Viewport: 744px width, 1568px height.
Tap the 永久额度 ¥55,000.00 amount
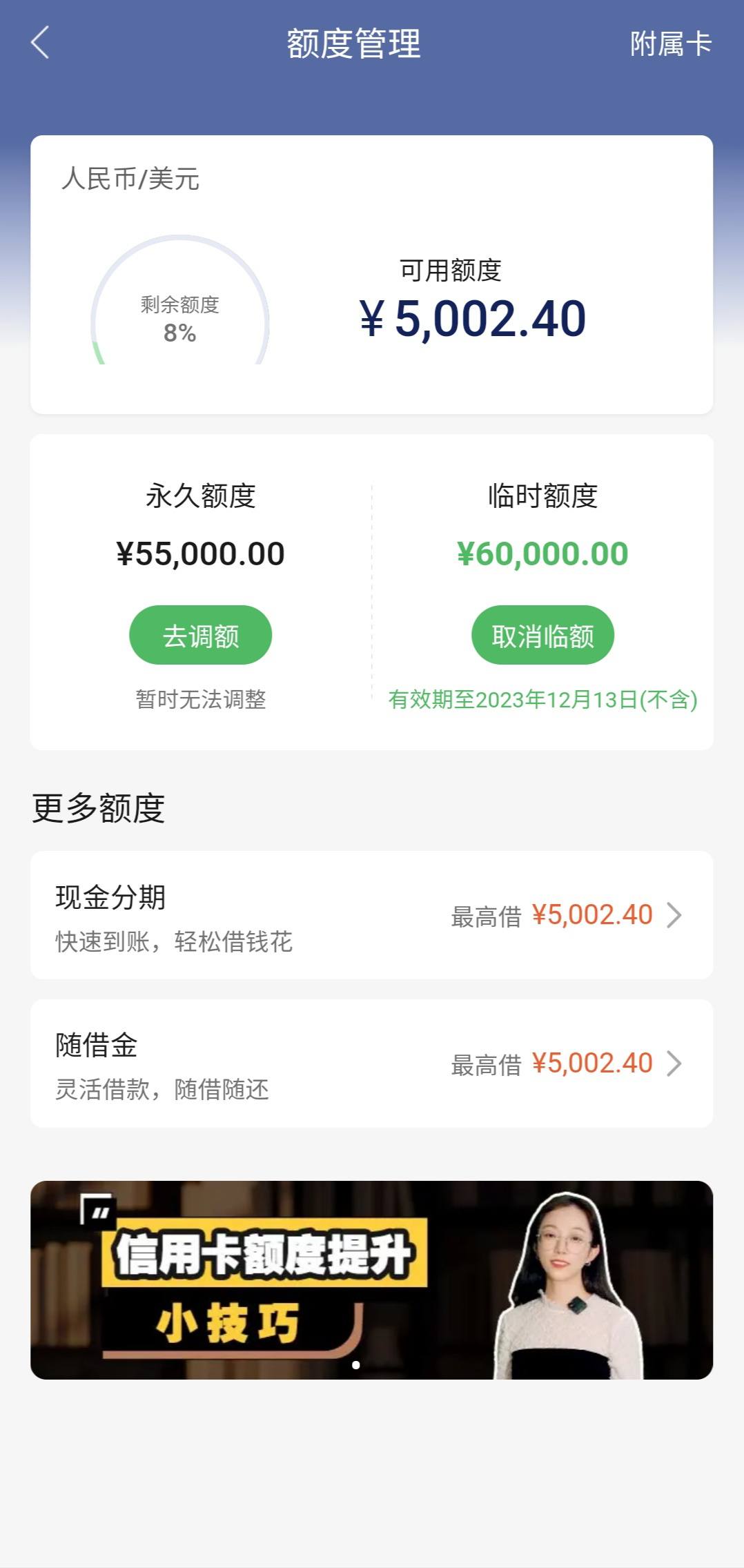(200, 553)
